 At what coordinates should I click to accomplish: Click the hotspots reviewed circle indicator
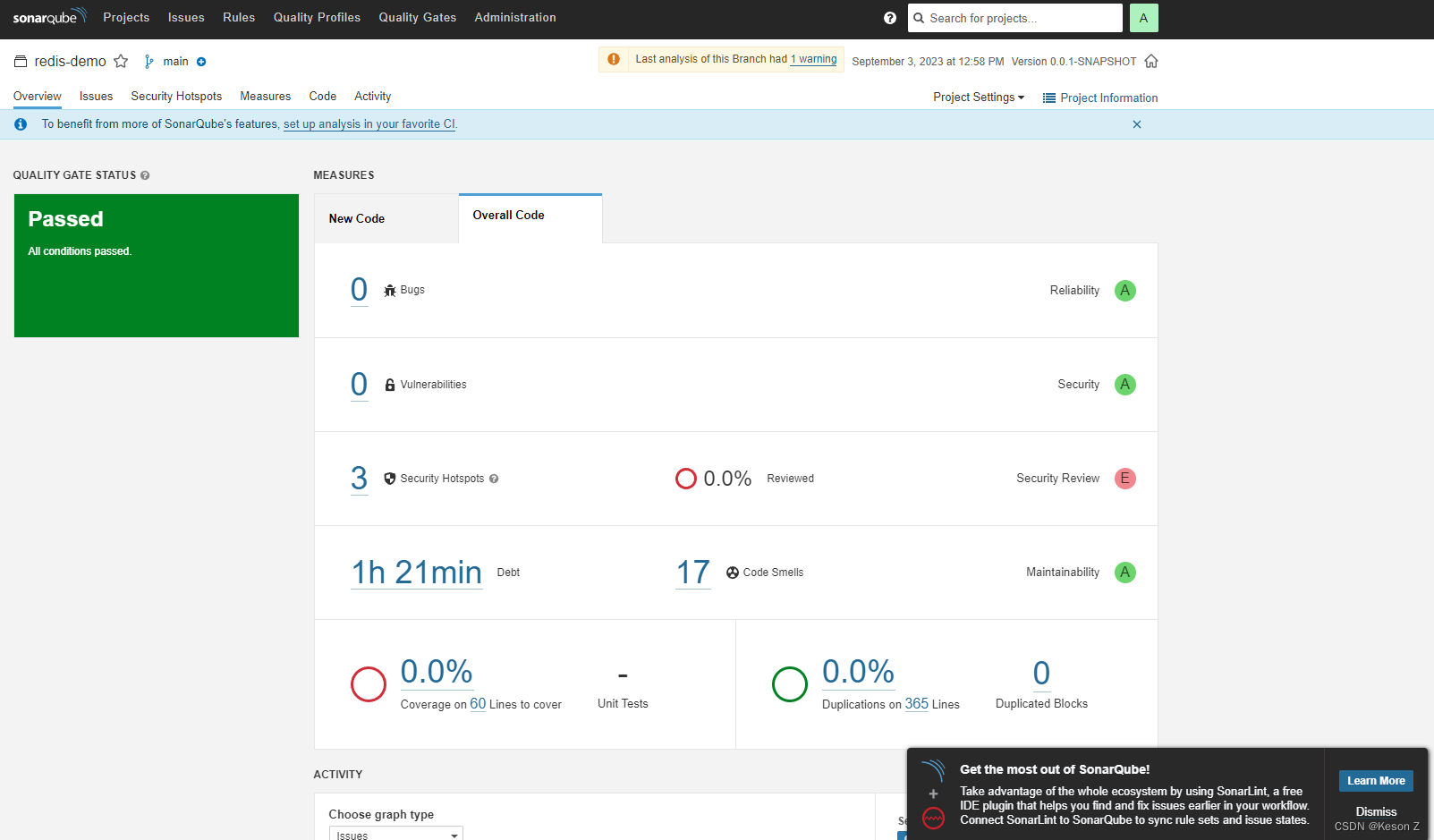686,479
